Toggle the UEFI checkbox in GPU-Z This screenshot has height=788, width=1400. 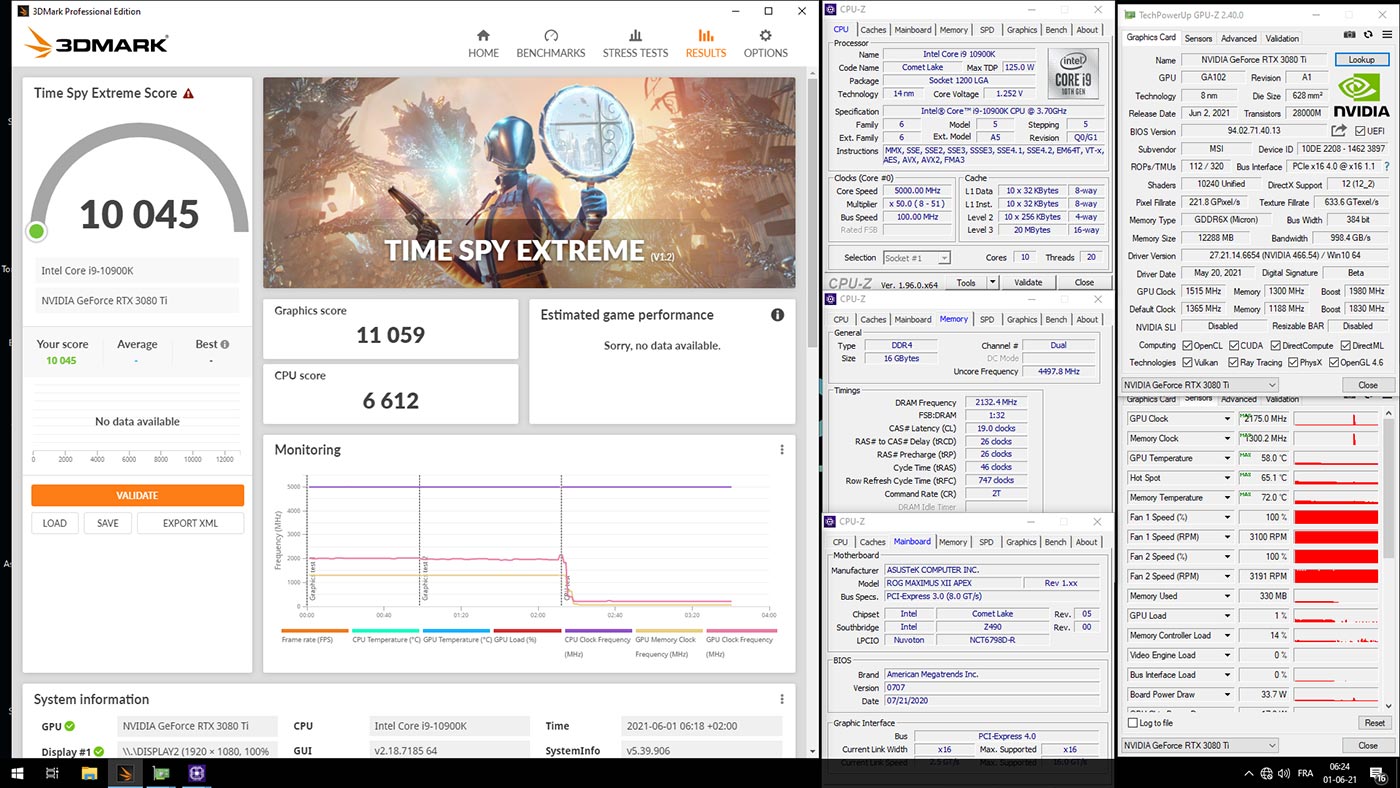[x=1361, y=131]
